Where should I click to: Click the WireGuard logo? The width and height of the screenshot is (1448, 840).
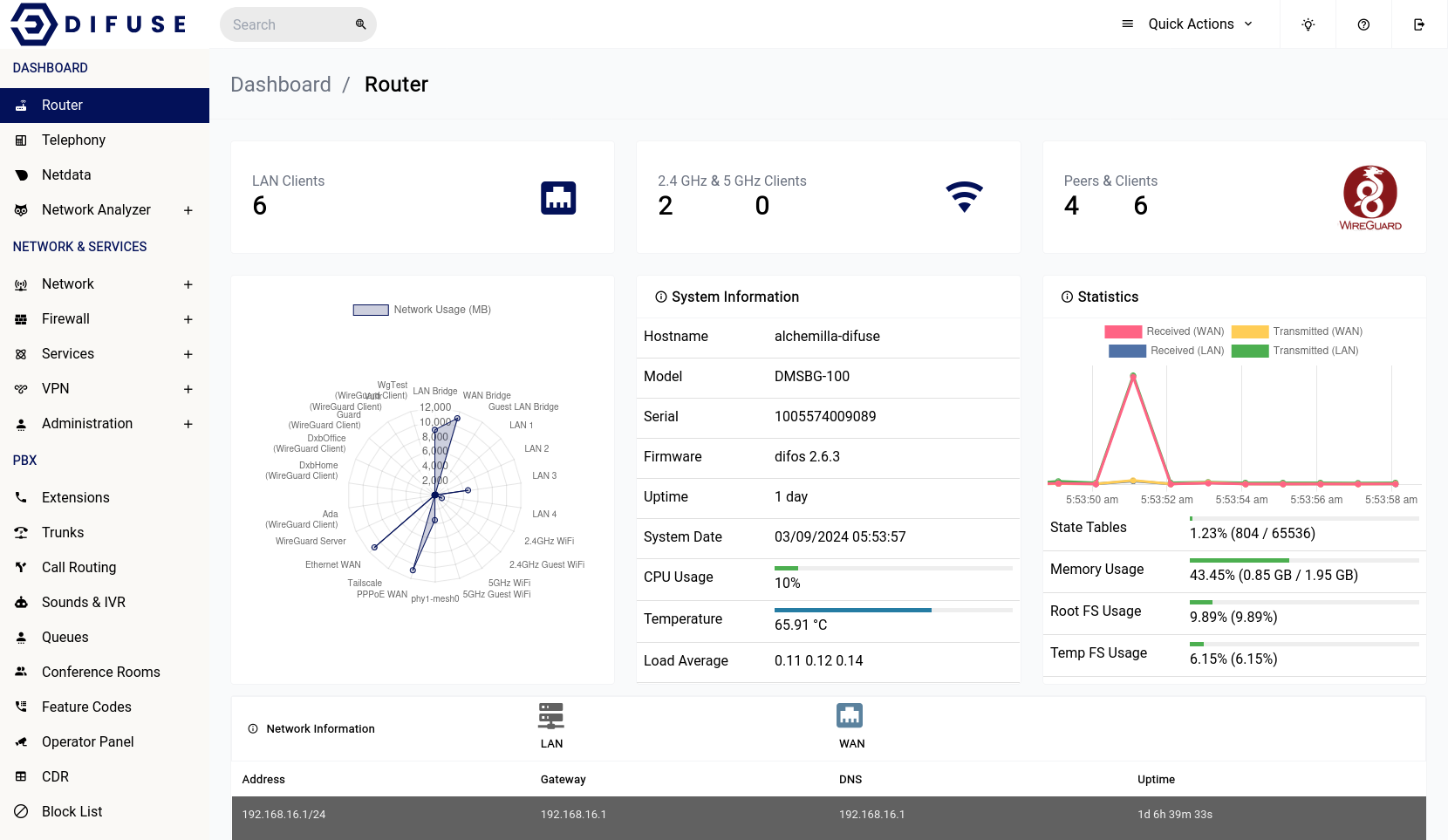(1370, 198)
